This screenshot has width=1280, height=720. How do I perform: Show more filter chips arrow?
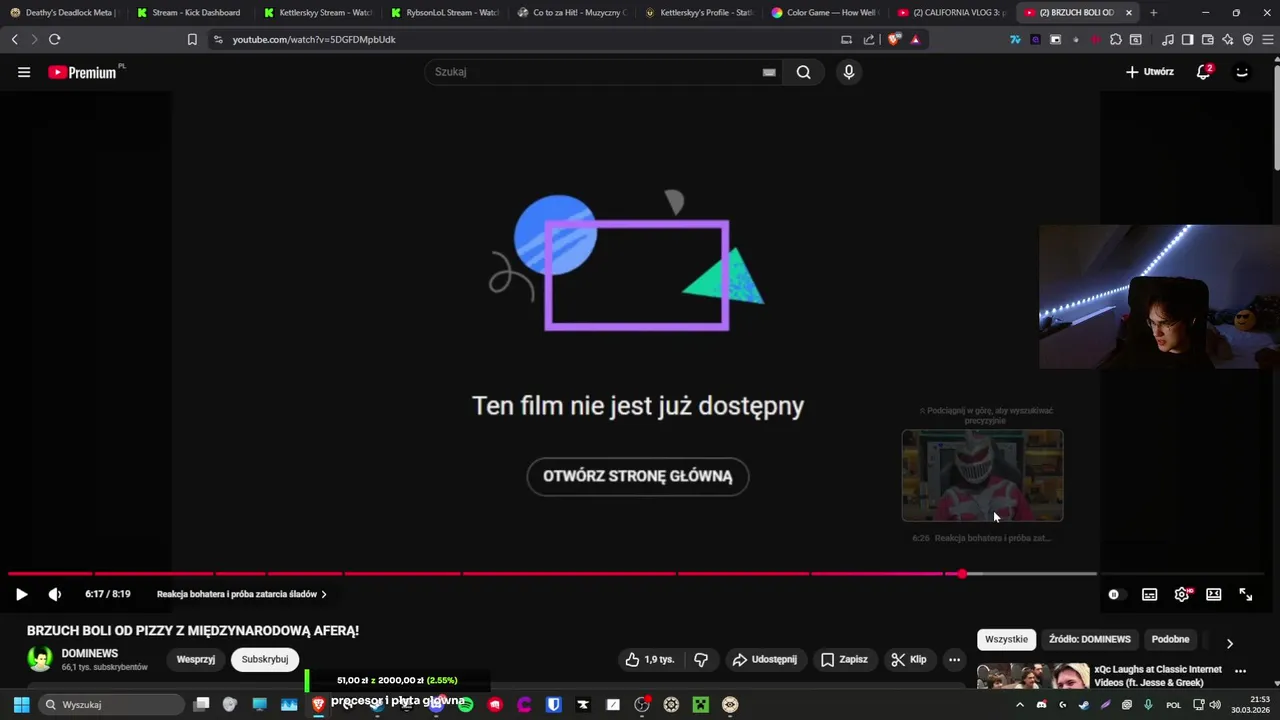[1230, 643]
